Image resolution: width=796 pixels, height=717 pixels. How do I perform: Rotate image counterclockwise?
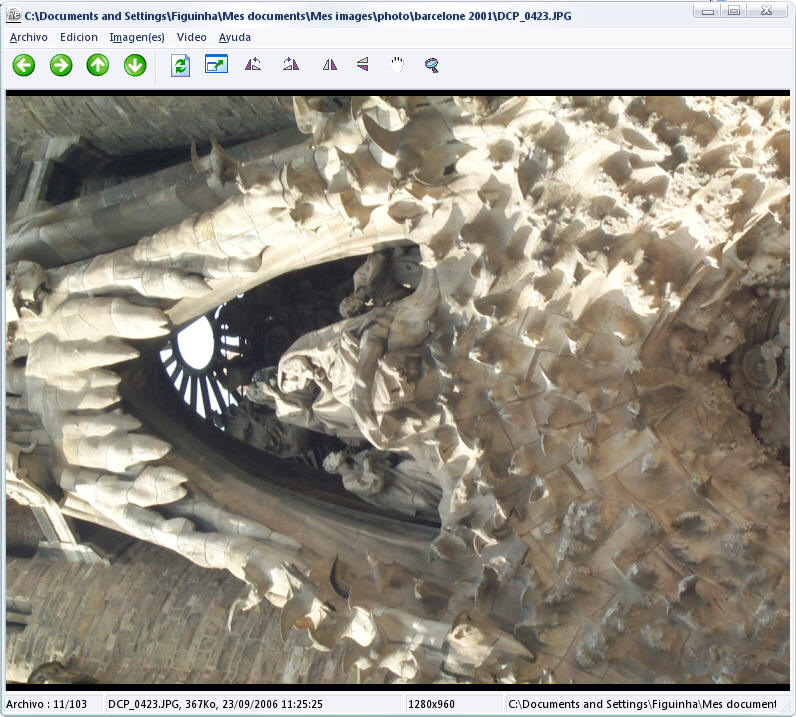pos(253,64)
